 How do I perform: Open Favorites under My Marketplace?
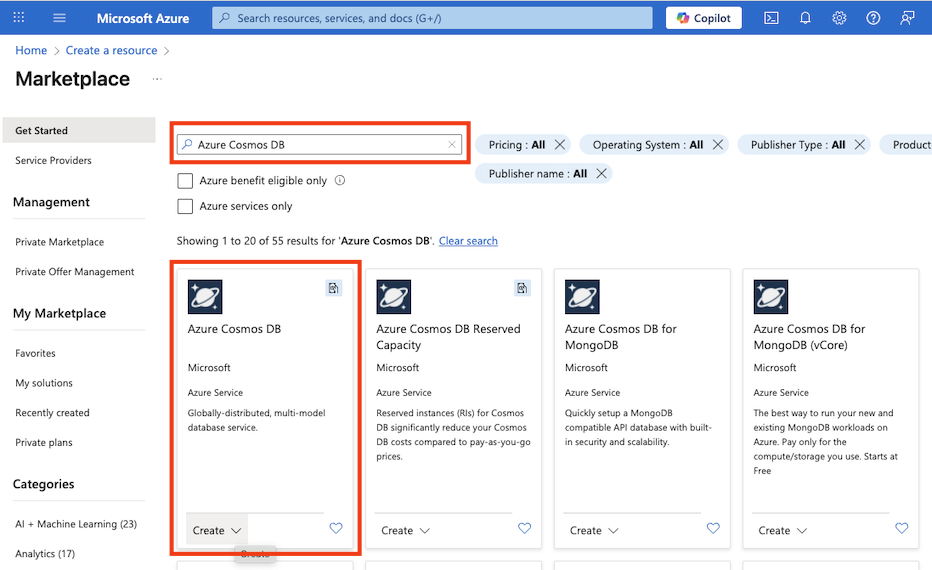[x=35, y=353]
